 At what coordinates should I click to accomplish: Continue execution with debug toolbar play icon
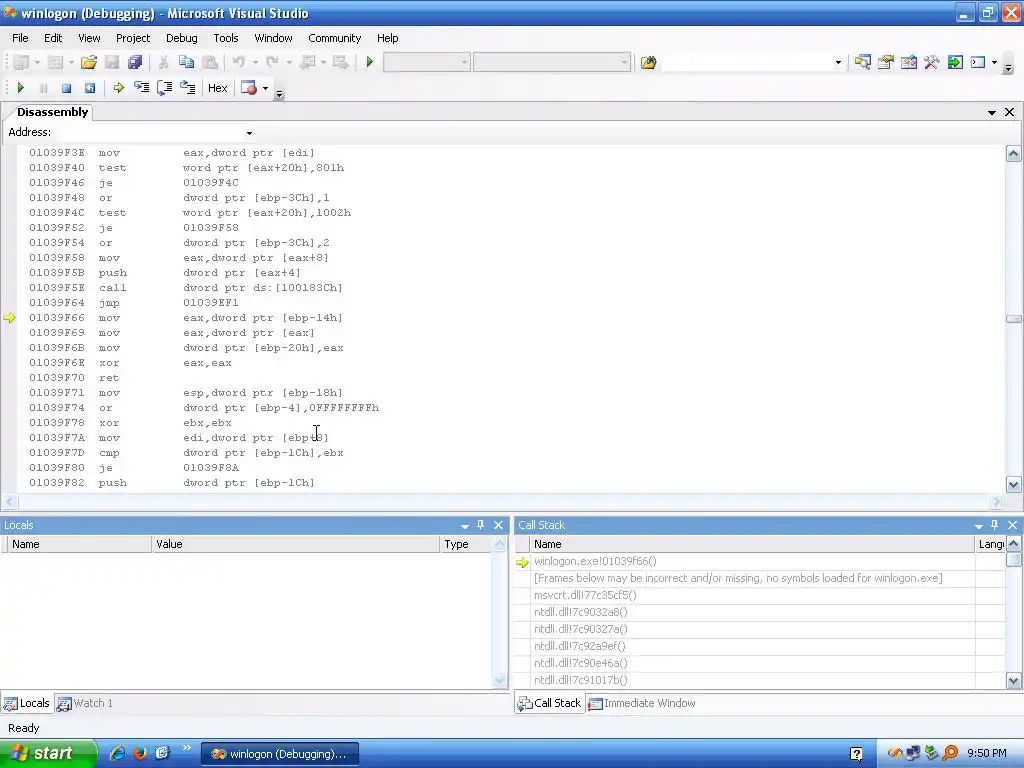[x=20, y=88]
